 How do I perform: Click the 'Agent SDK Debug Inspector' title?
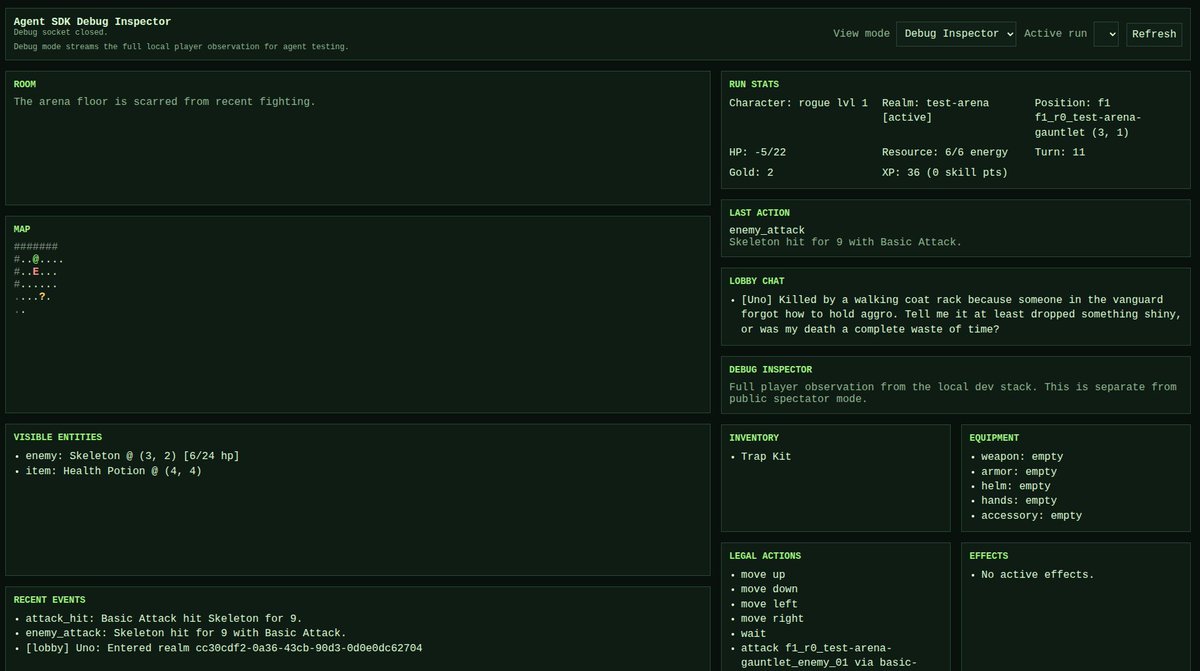[92, 21]
